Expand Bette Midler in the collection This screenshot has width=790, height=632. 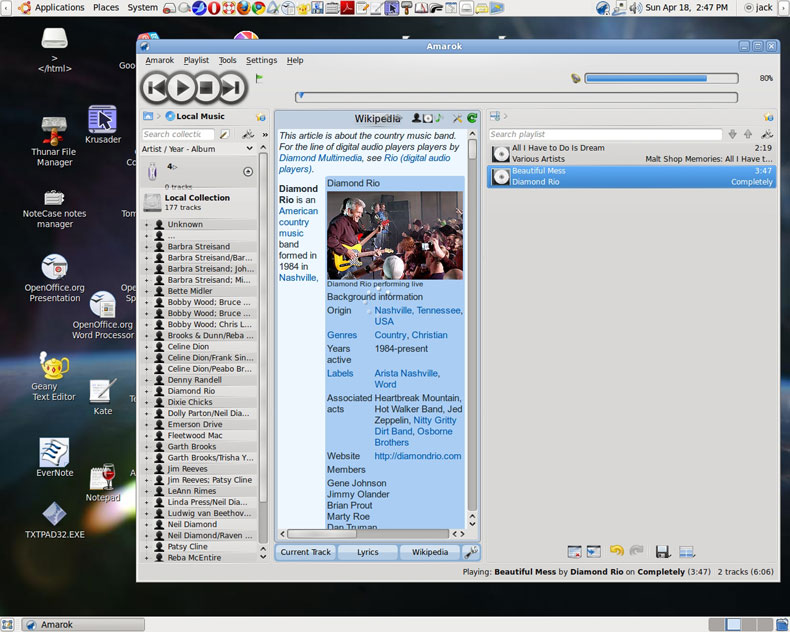[x=147, y=291]
